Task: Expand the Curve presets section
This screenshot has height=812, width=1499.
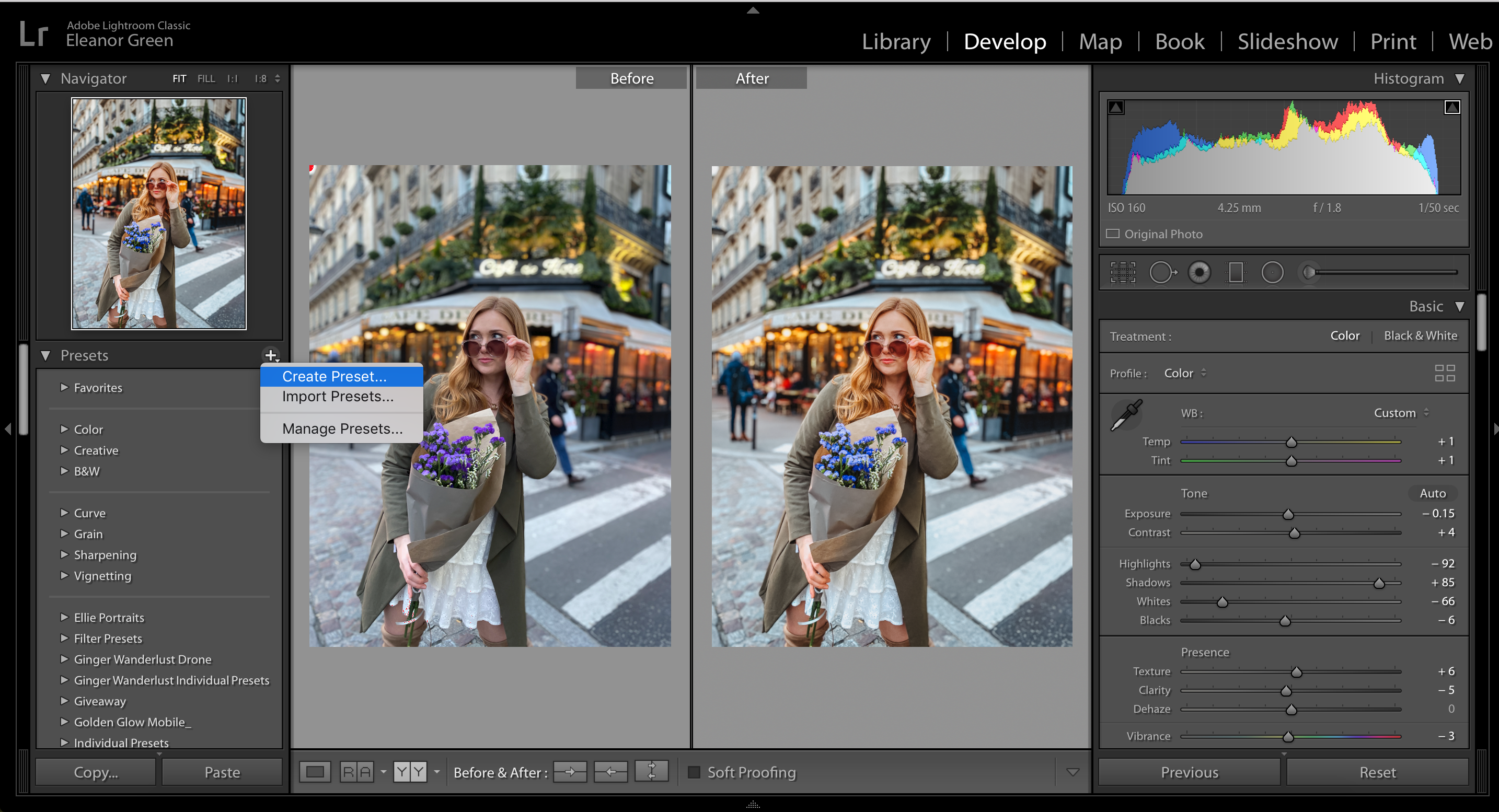Action: [63, 512]
